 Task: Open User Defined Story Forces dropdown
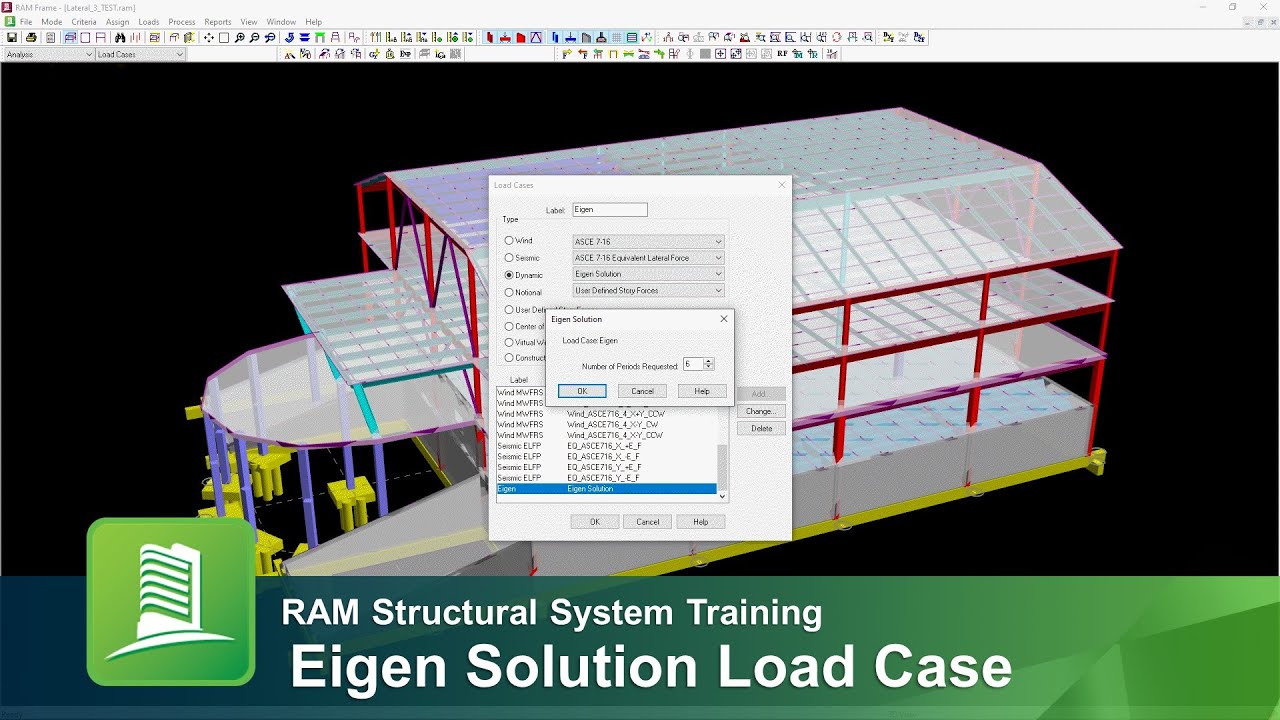coord(648,290)
